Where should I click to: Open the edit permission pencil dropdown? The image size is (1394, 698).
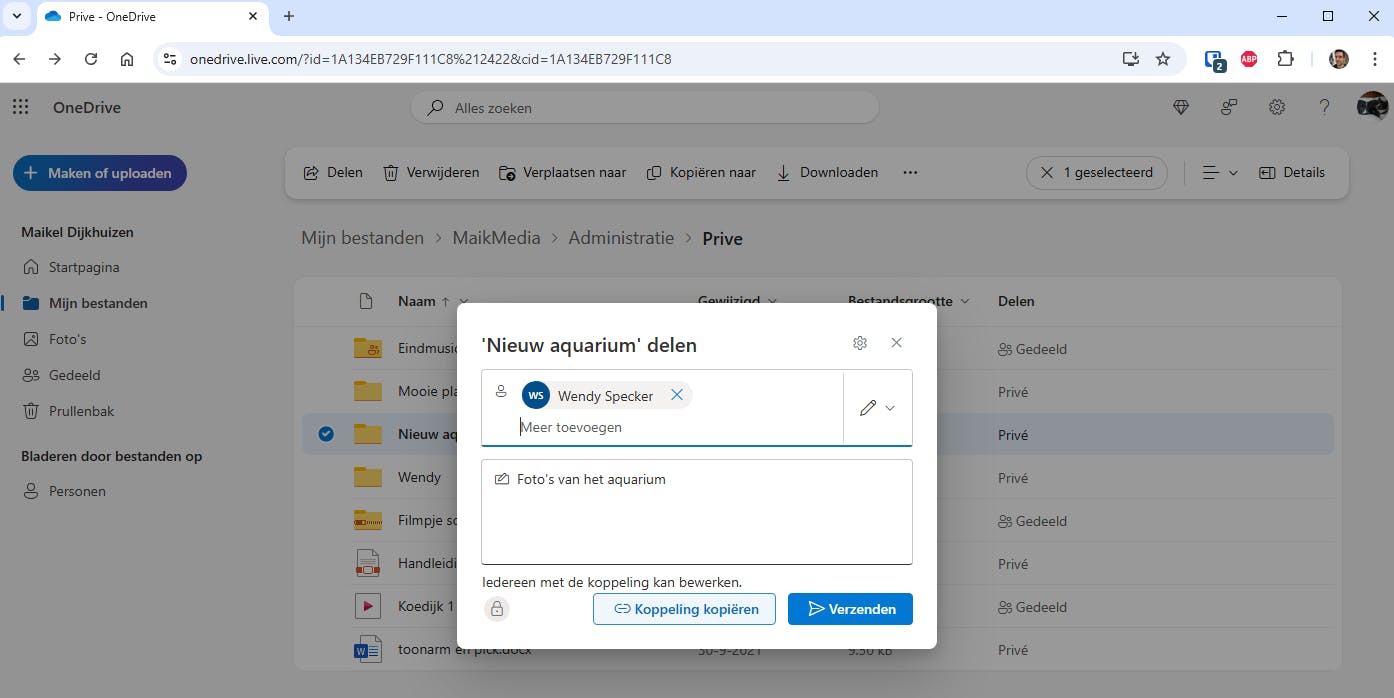coord(876,408)
